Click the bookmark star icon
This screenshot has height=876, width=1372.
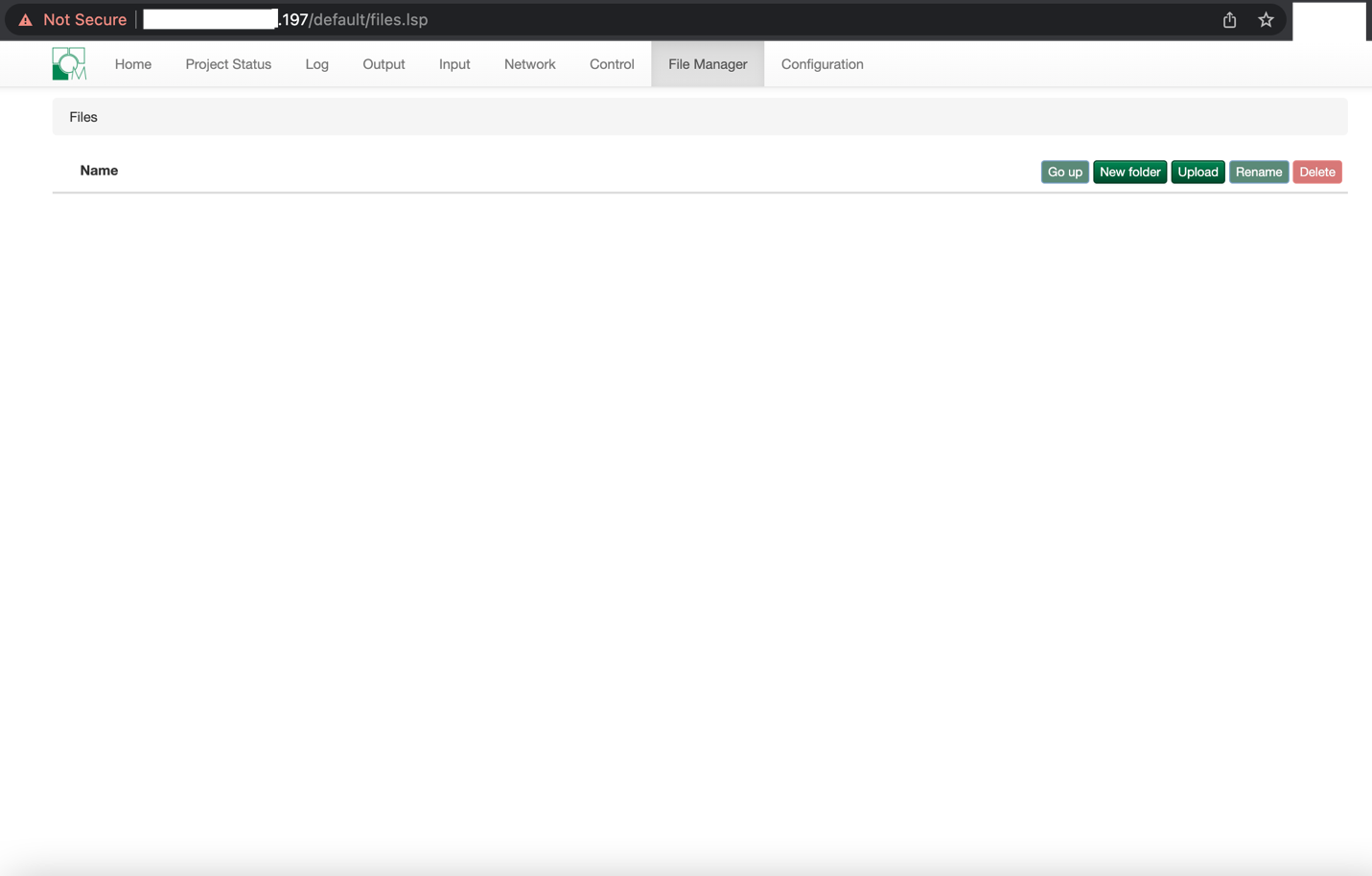point(1266,19)
